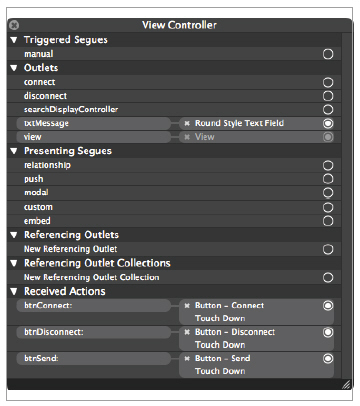
Task: Click x icon beside Button – Send
Action: coord(187,358)
